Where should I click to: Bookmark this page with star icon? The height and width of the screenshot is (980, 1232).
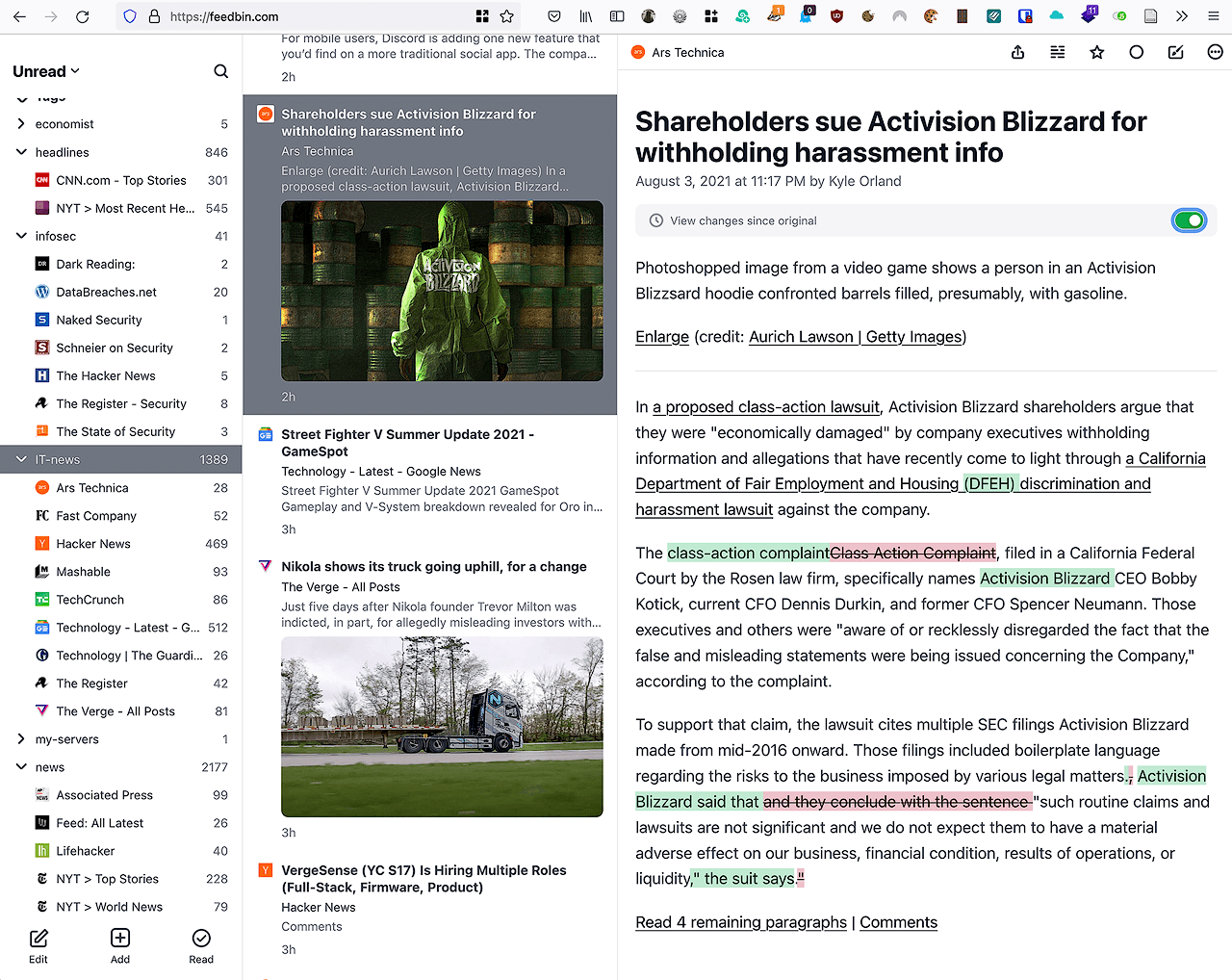point(506,16)
